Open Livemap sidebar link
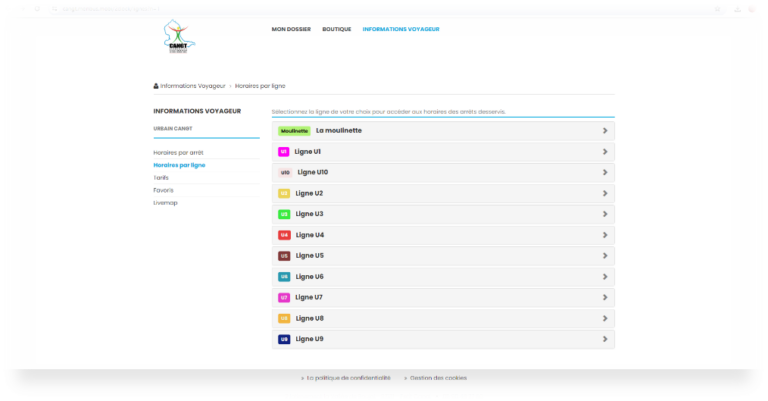This screenshot has height=401, width=768. (166, 203)
